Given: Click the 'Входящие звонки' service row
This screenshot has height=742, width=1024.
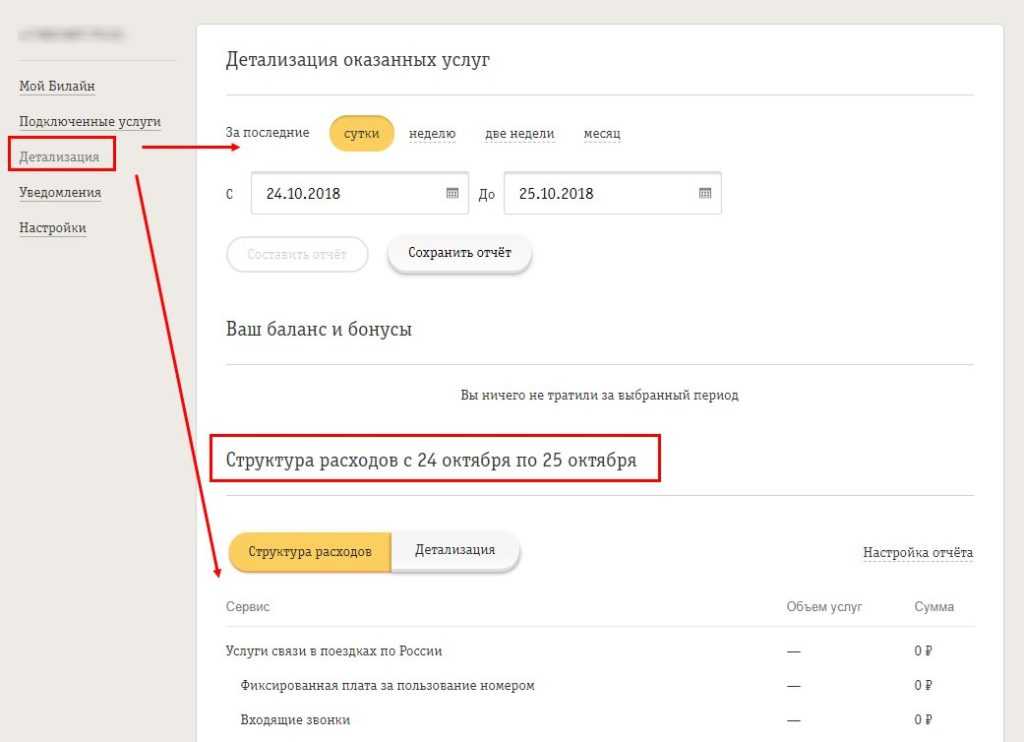Looking at the screenshot, I should 295,720.
